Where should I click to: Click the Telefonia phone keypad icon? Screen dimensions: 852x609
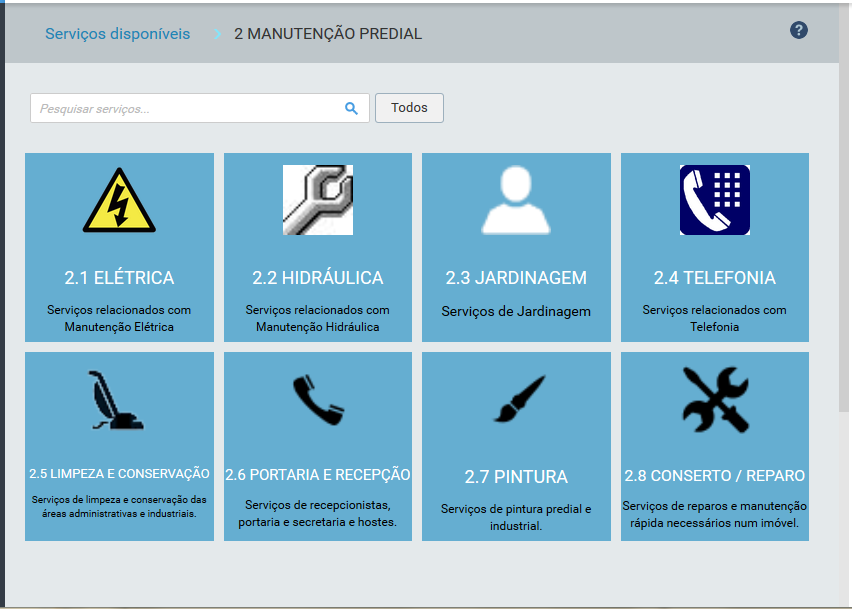pos(714,199)
